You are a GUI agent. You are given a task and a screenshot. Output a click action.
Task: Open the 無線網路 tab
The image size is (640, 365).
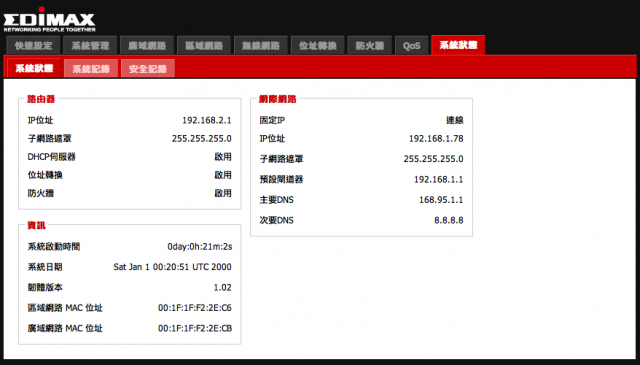click(261, 45)
